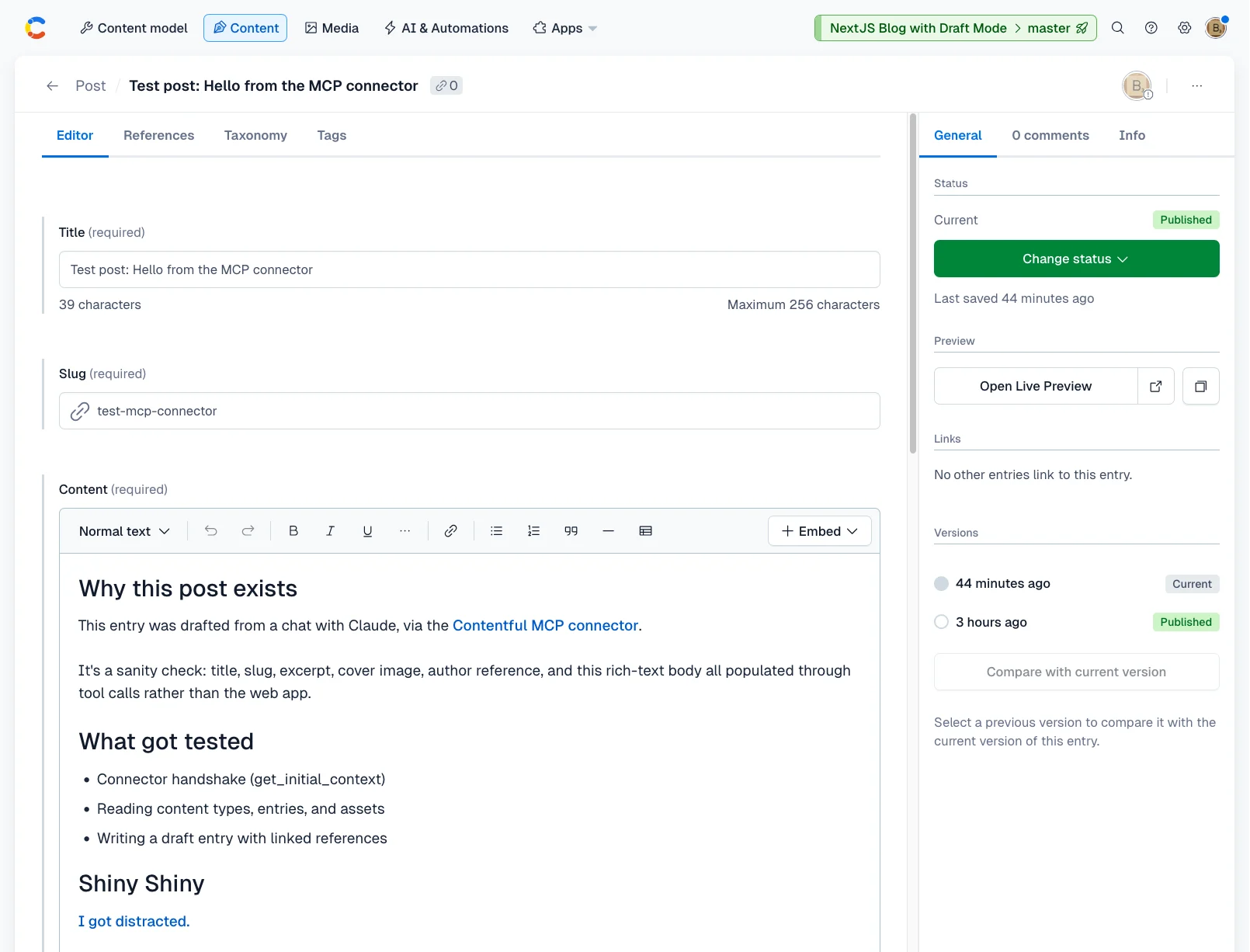Open Content model in navigation
The width and height of the screenshot is (1250, 952).
(134, 28)
